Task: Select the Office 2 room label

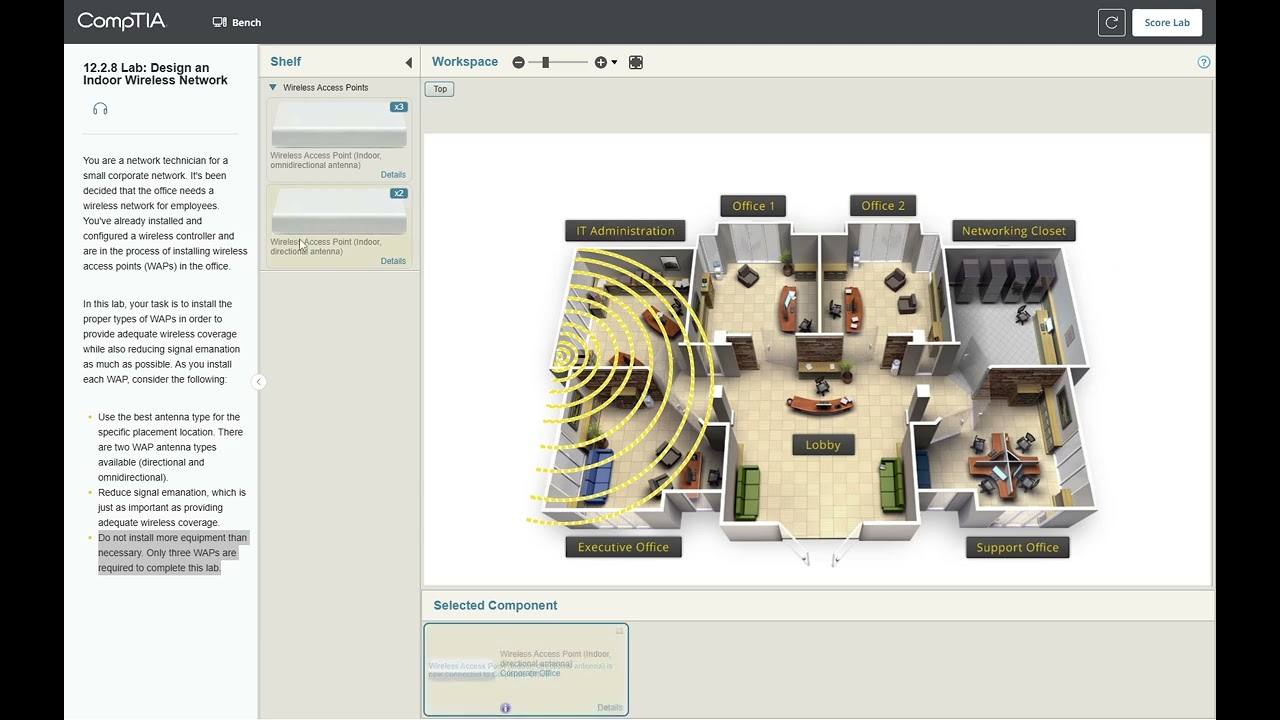Action: click(x=883, y=206)
